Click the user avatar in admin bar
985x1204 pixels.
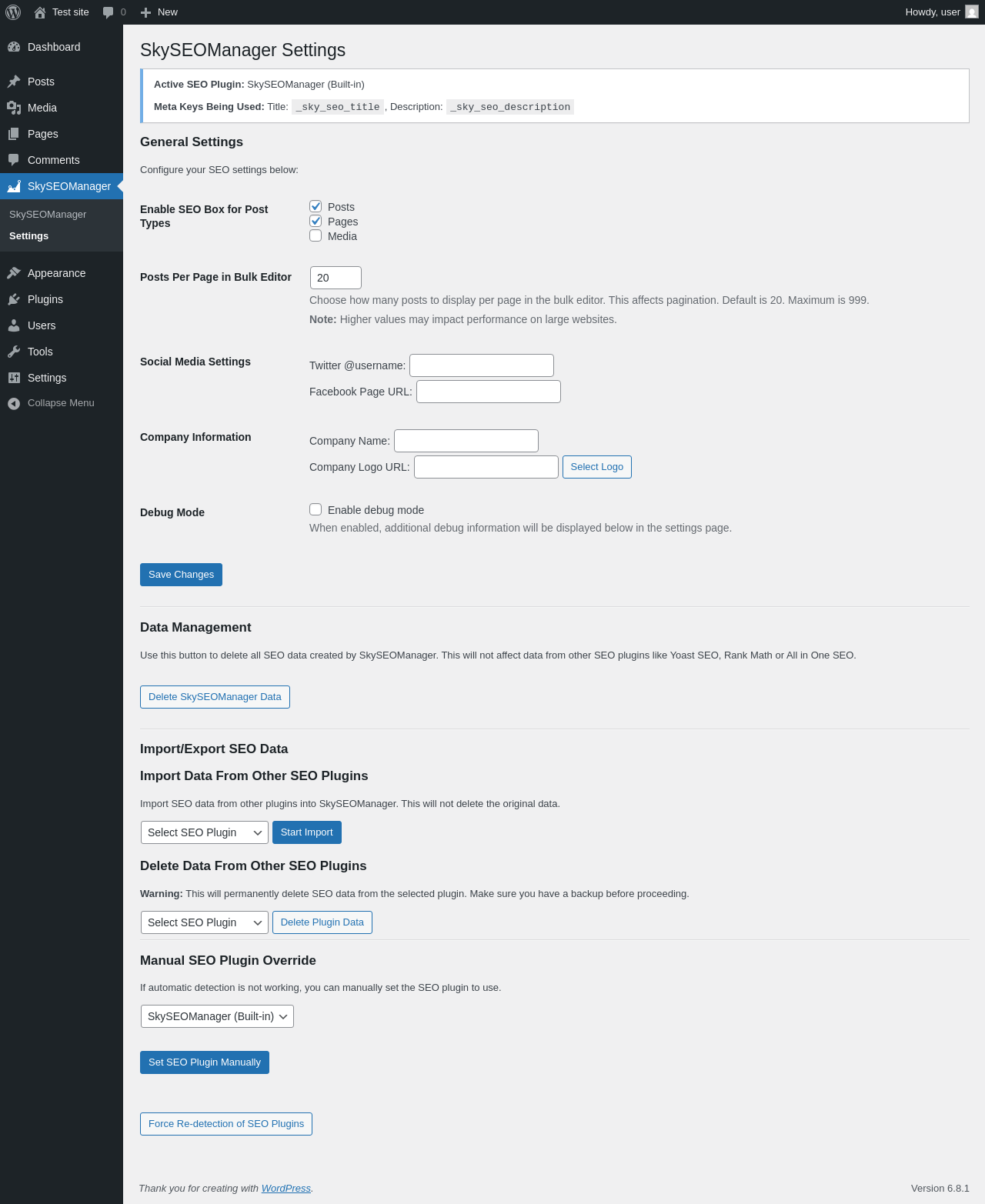[972, 12]
